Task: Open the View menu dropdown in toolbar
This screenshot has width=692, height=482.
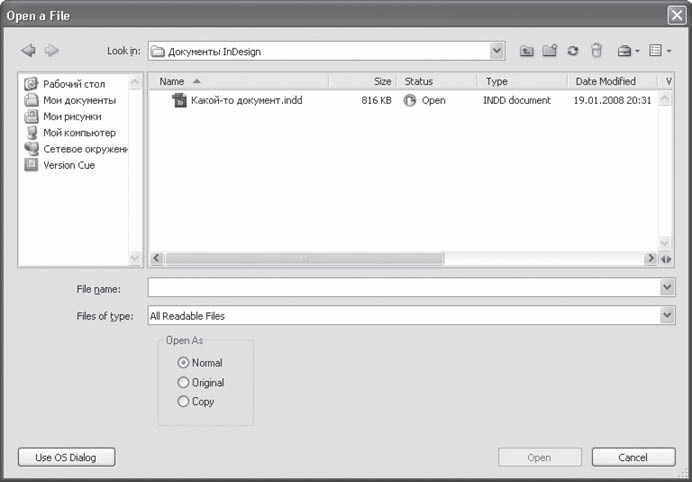Action: (x=659, y=50)
